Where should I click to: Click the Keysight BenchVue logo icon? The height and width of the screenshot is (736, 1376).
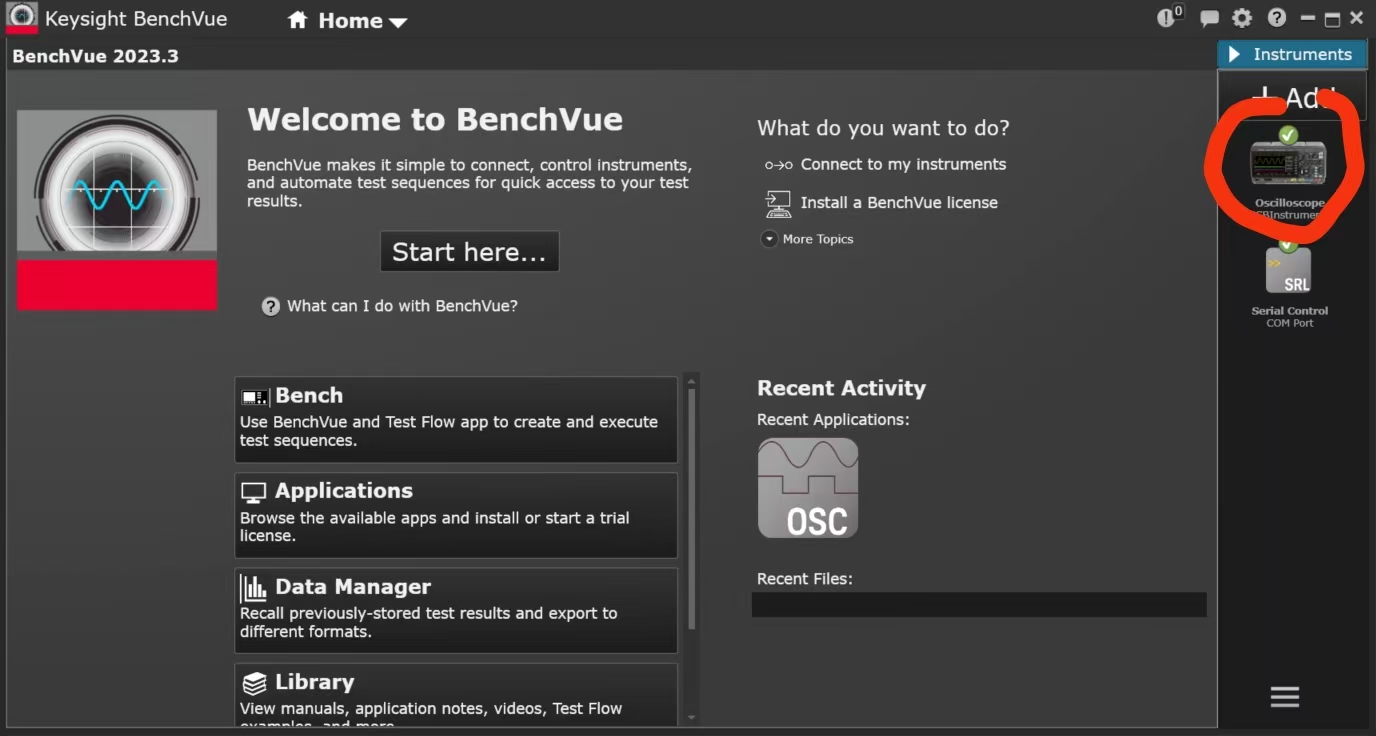coord(21,18)
